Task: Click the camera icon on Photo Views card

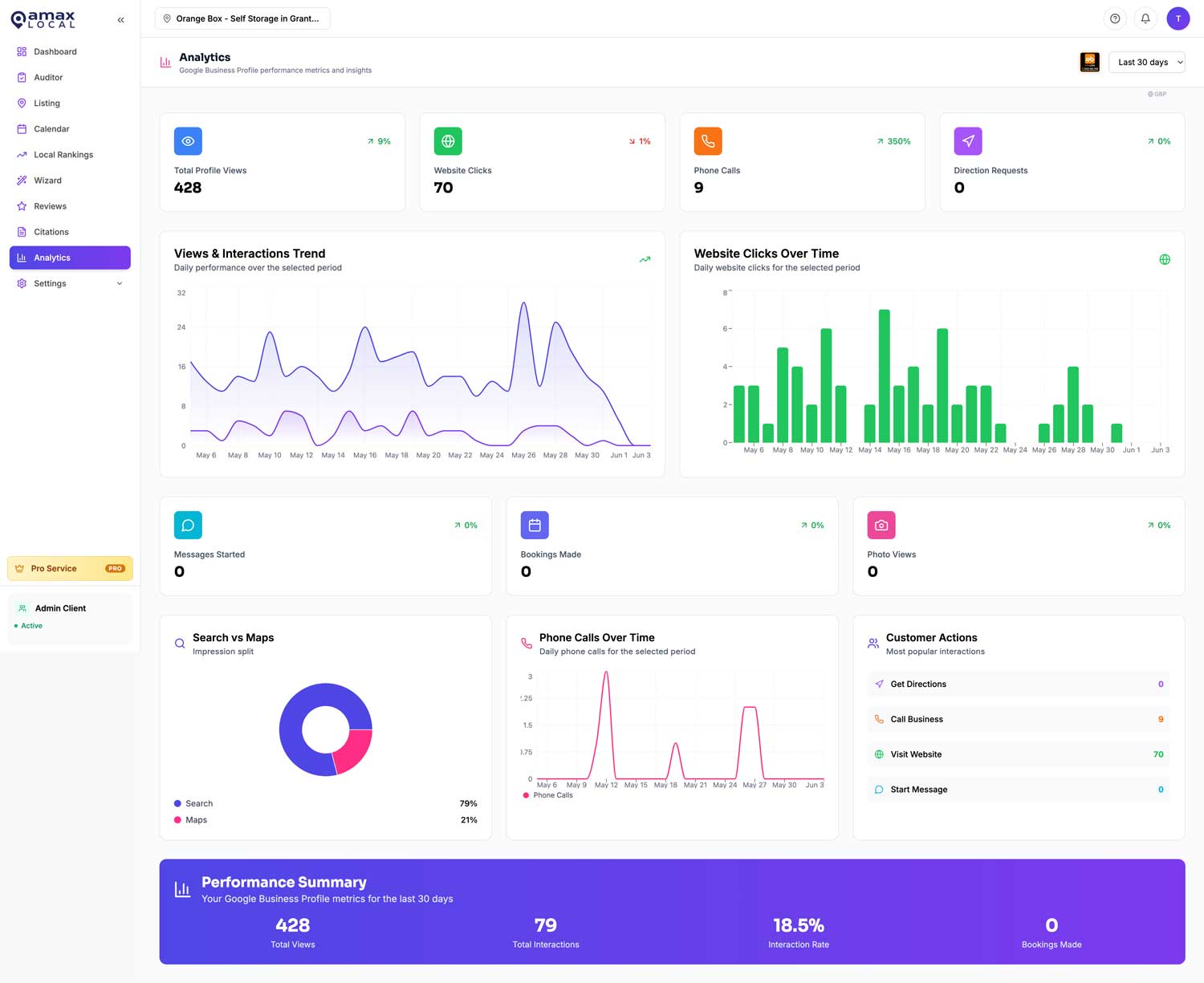Action: click(881, 525)
